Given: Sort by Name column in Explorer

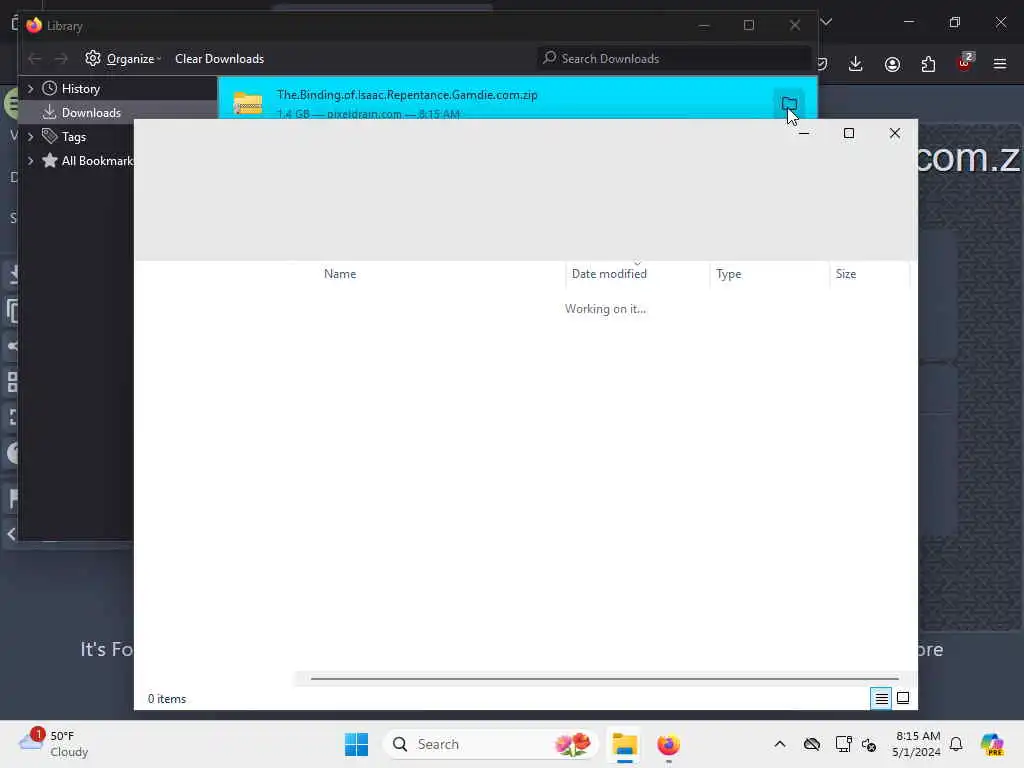Looking at the screenshot, I should click(340, 274).
